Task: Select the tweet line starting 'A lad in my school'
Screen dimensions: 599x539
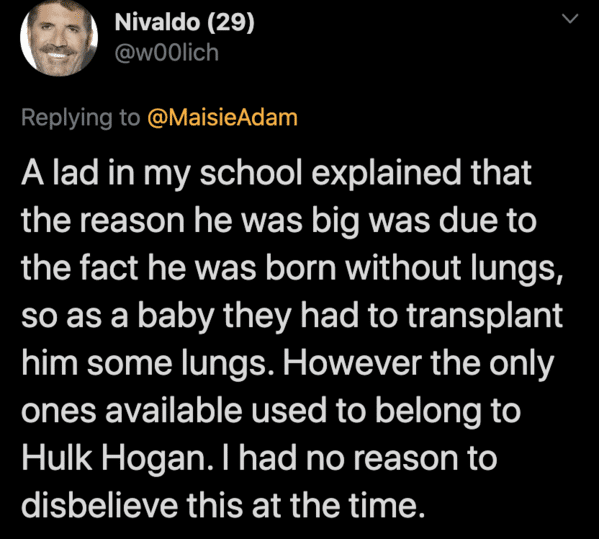Action: pos(276,174)
